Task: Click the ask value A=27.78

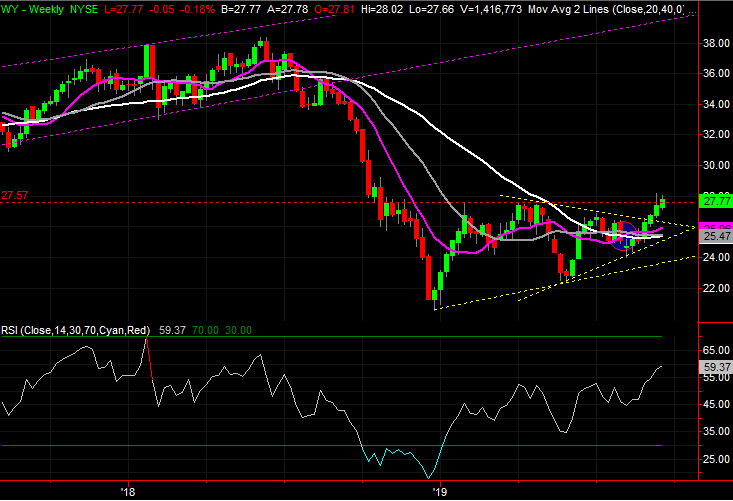Action: (x=287, y=9)
